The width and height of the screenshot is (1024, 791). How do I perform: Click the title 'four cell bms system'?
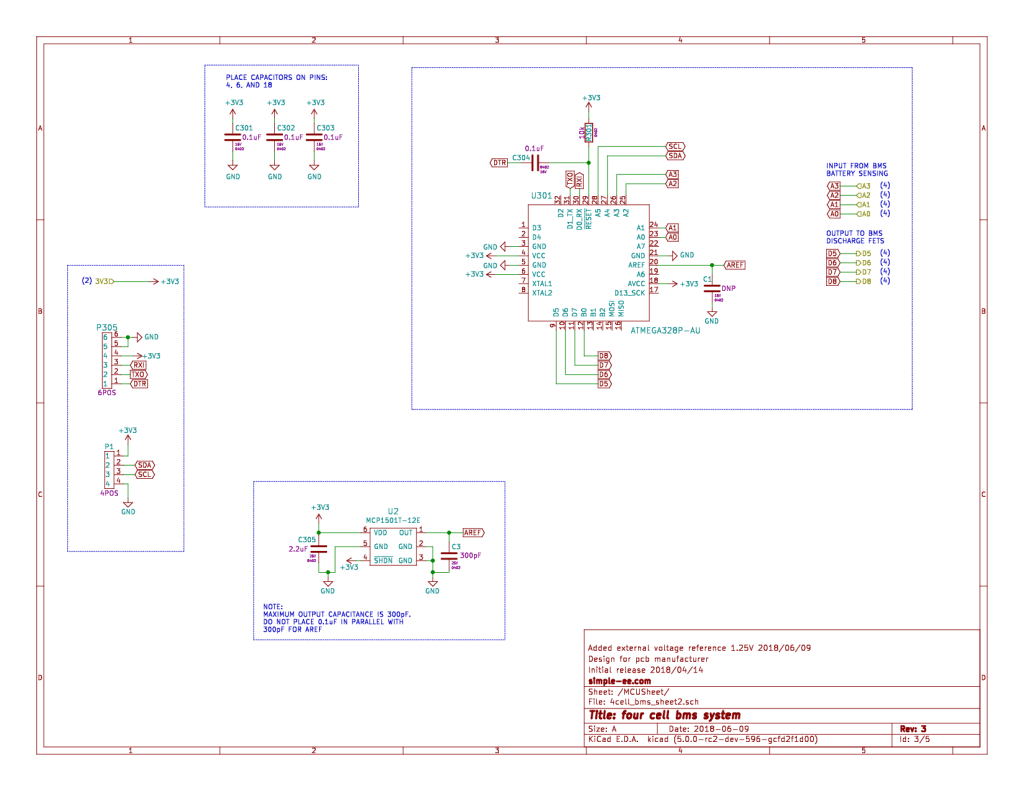[664, 715]
